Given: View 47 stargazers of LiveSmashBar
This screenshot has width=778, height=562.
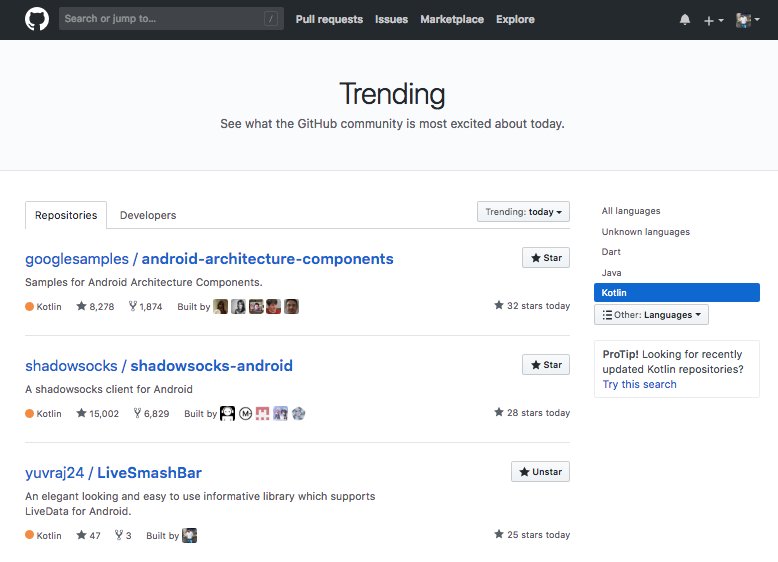Looking at the screenshot, I should 88,535.
